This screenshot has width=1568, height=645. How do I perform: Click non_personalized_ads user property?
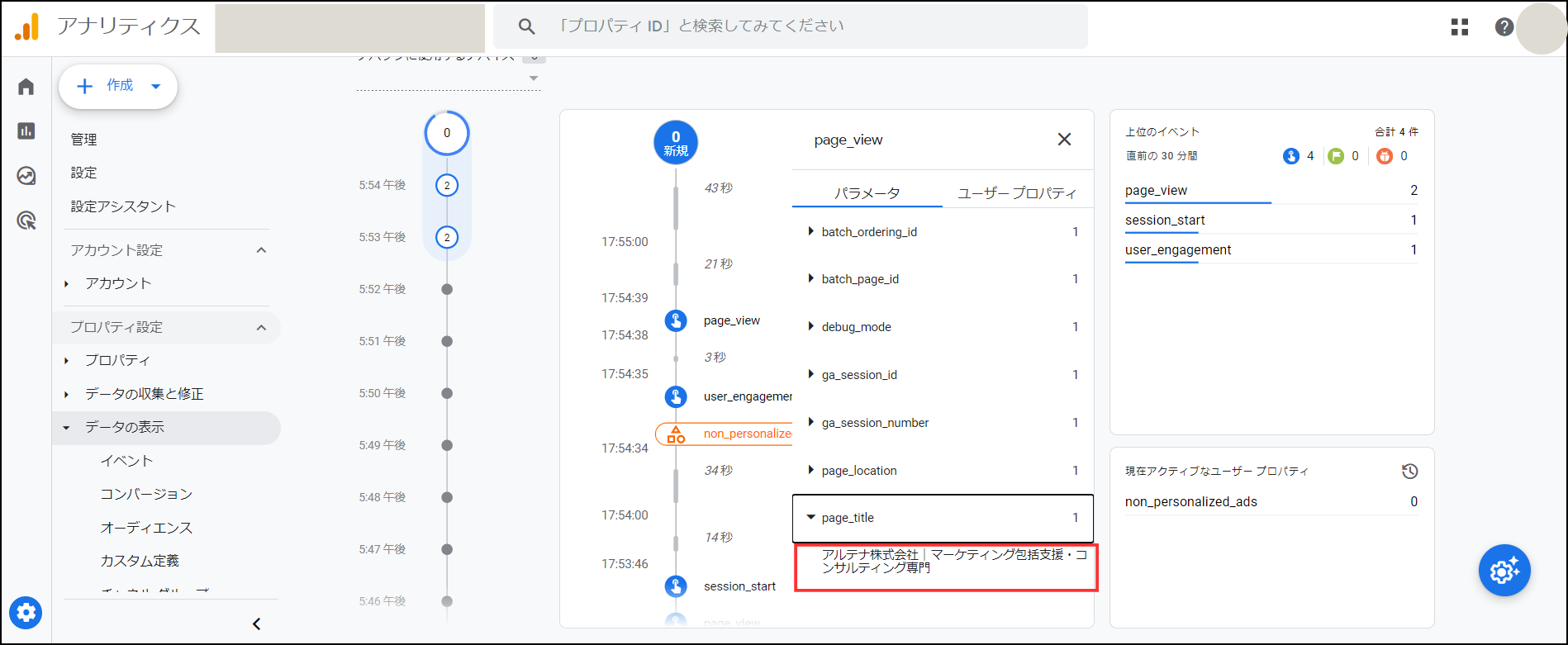(x=1191, y=502)
